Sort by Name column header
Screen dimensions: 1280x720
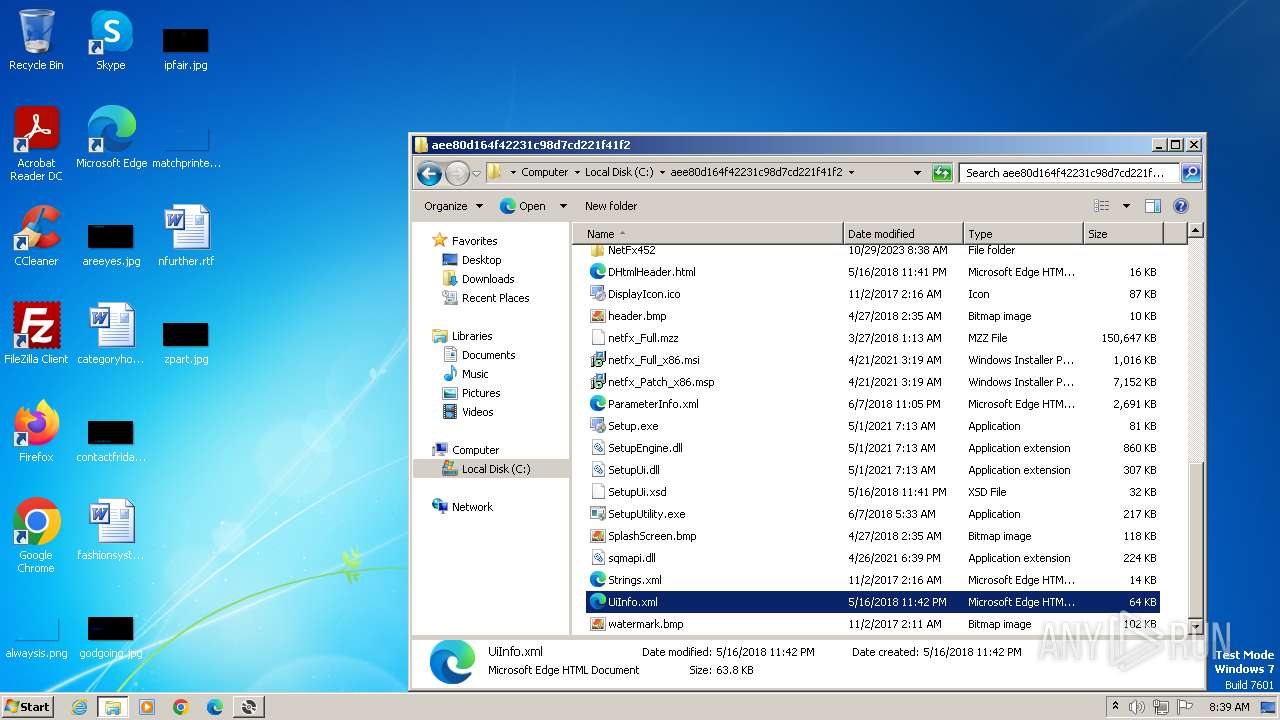point(708,233)
